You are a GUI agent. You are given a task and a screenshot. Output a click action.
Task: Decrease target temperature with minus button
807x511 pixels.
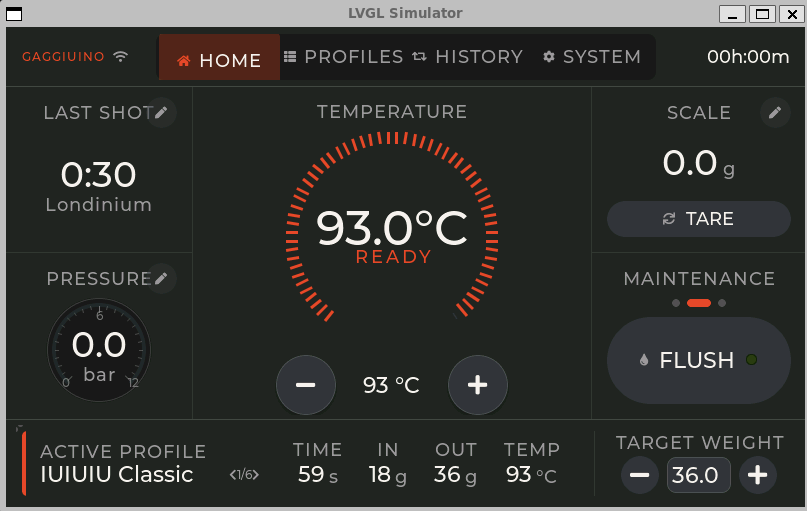pos(306,385)
